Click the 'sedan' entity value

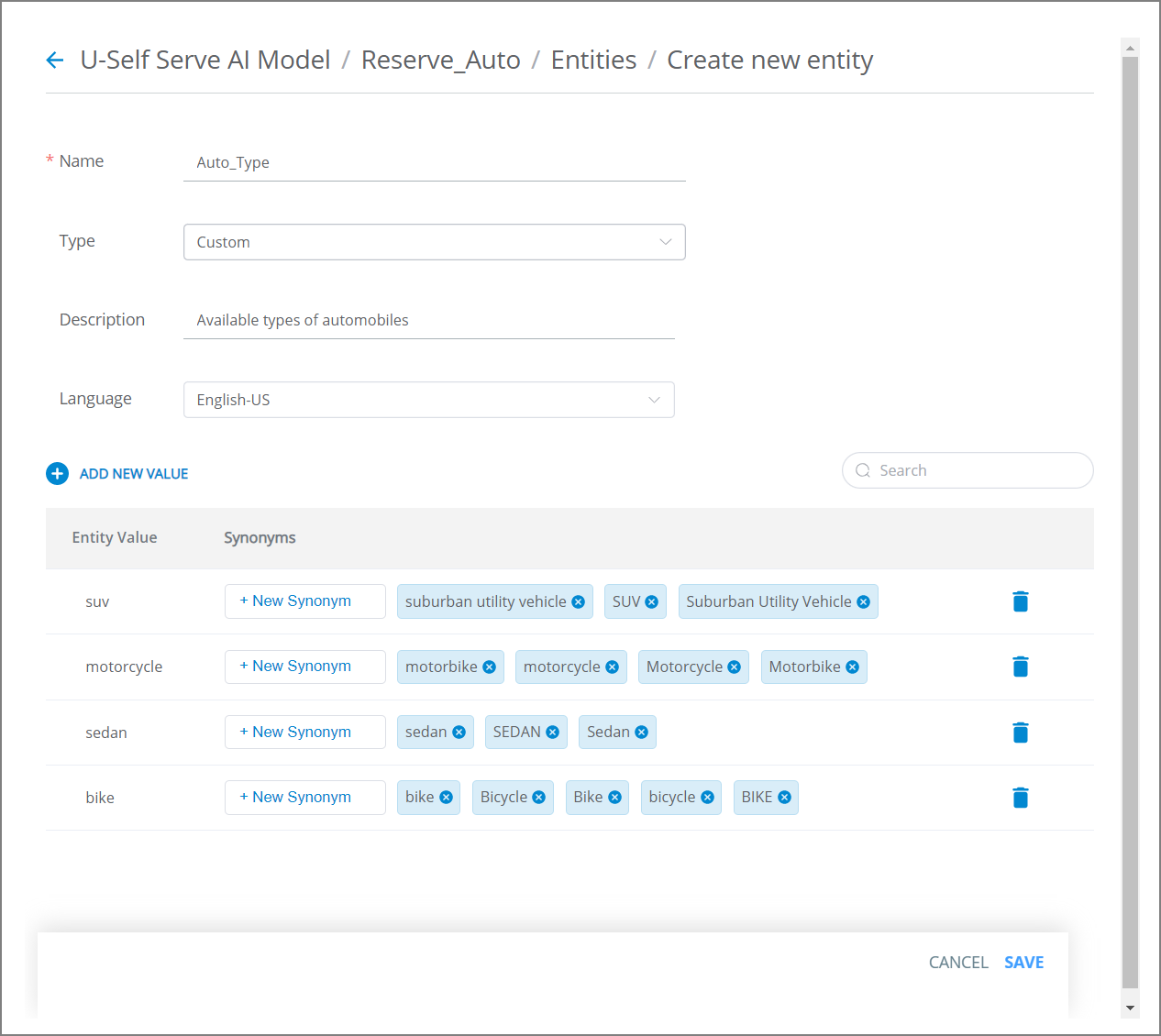pos(106,733)
